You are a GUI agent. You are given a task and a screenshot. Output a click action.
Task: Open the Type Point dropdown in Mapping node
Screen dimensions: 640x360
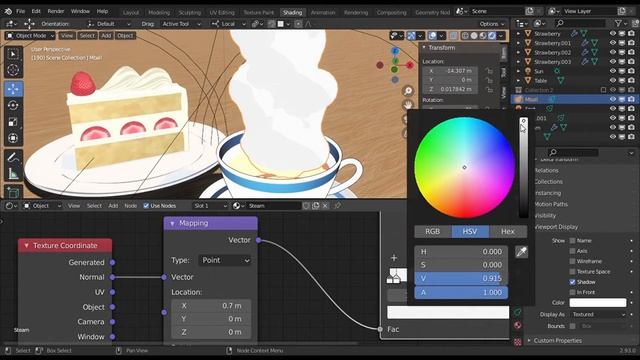[225, 260]
